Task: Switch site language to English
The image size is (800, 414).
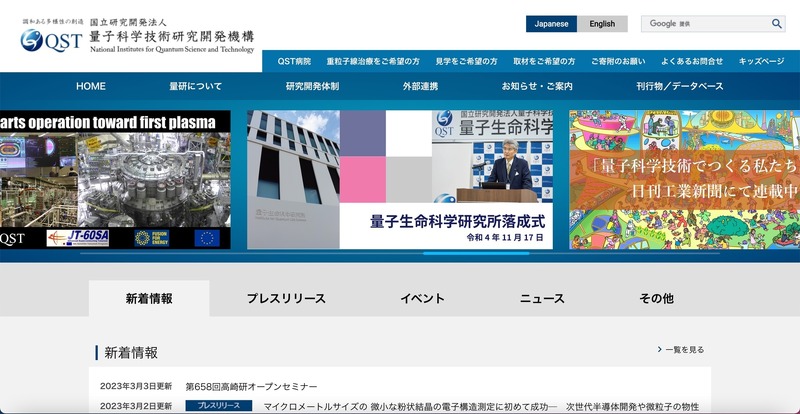Action: click(602, 24)
